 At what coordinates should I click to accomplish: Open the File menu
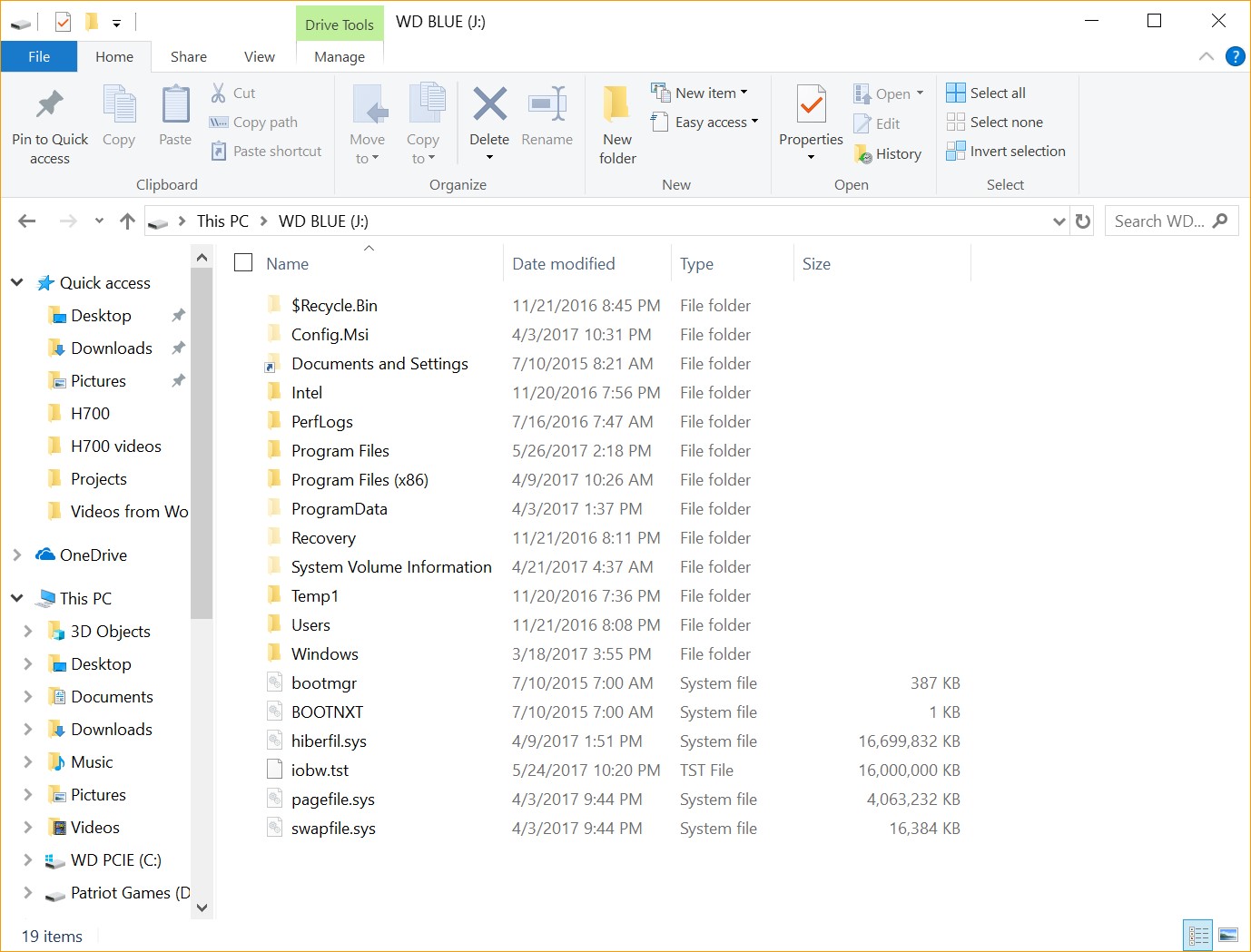pos(39,56)
